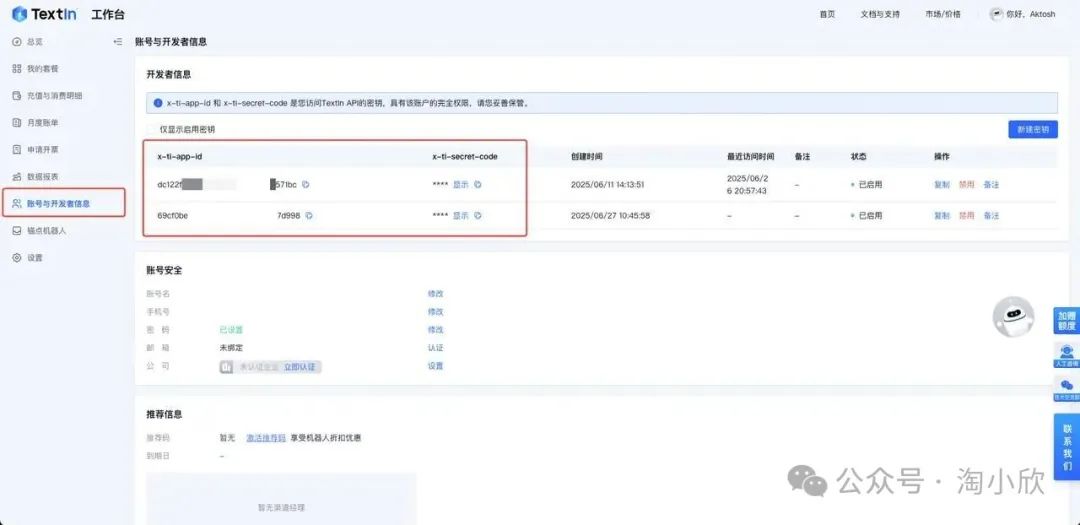Click 修改 beside 手机号
Viewport: 1080px width, 525px height.
coord(435,312)
